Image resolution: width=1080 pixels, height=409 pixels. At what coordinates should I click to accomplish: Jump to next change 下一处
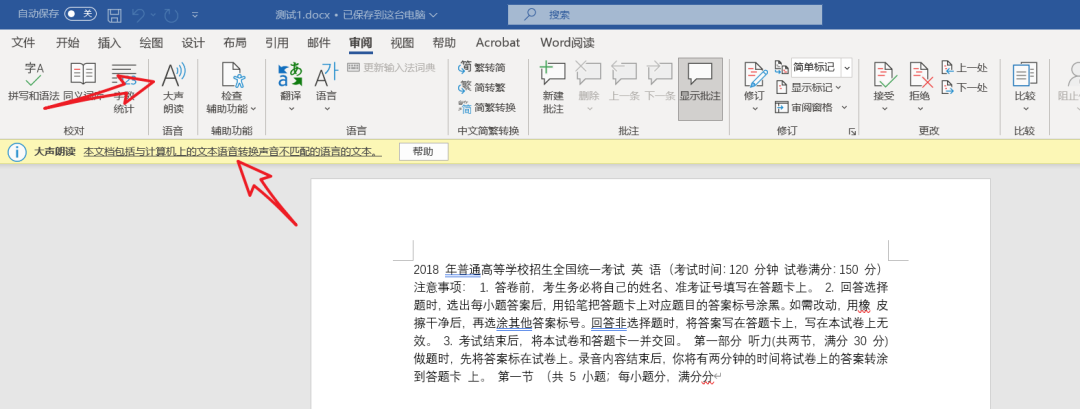(x=965, y=87)
